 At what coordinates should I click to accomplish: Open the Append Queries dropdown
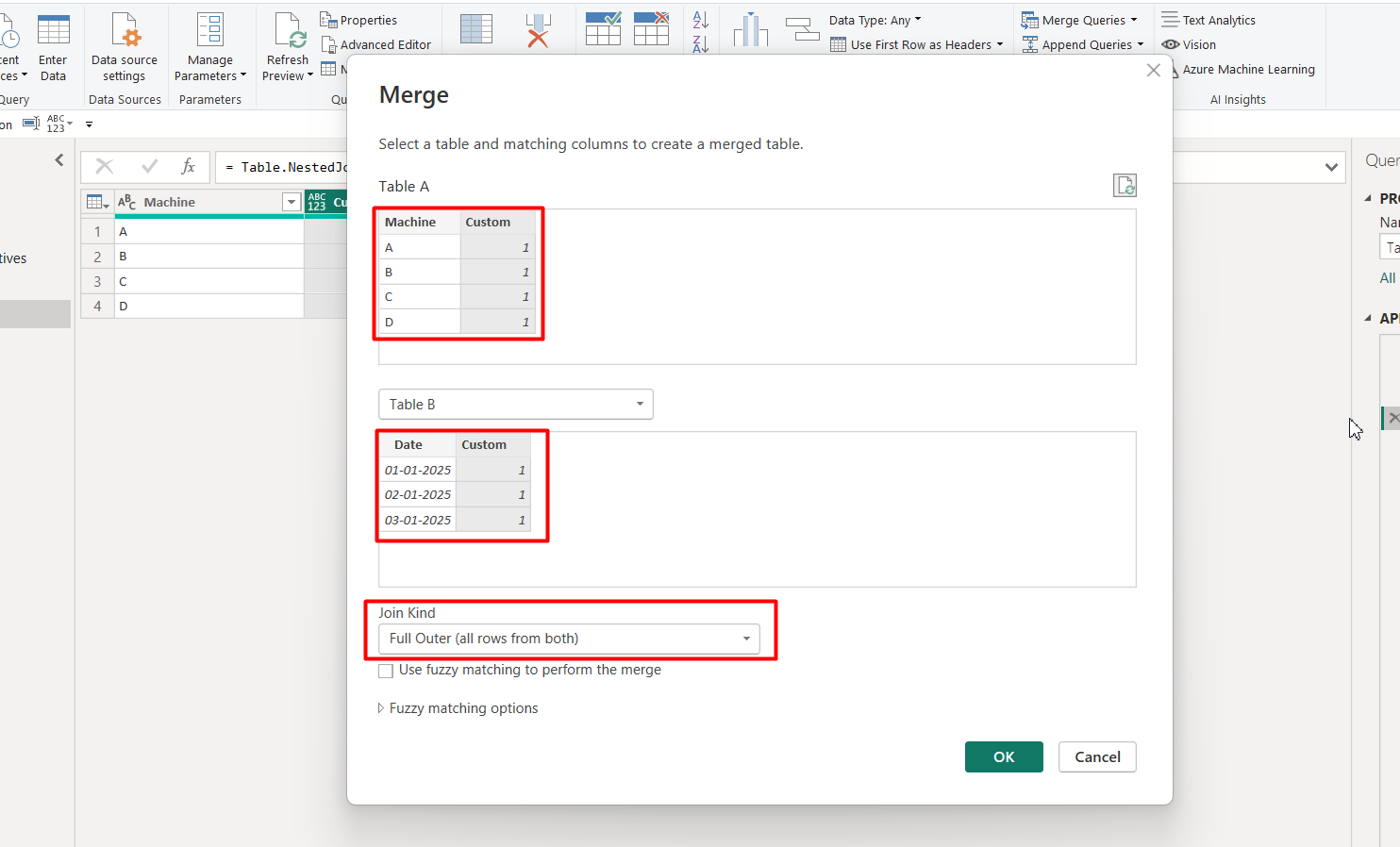(1083, 44)
